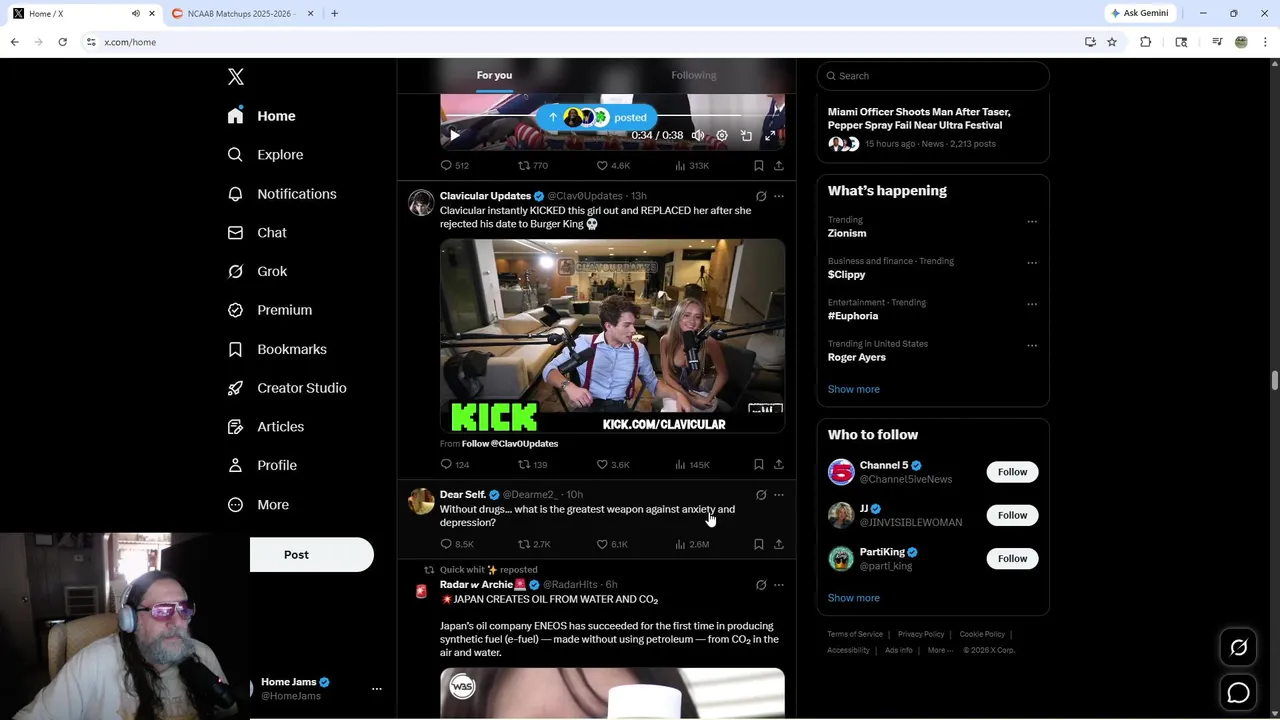Open Roger Ayers trend more options
The width and height of the screenshot is (1280, 720).
tap(1032, 346)
